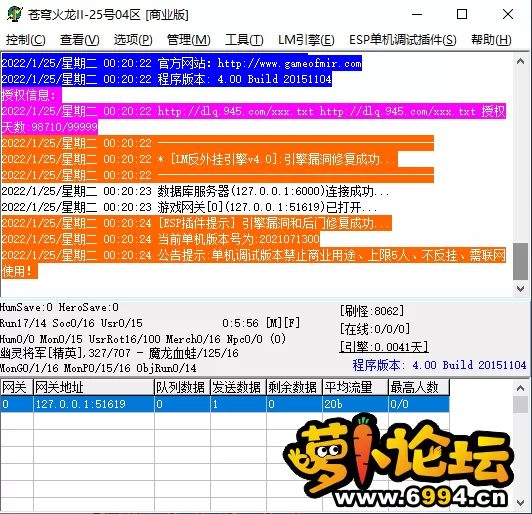
Task: Select the 数据库服务器 连接成功 log line
Action: point(195,191)
